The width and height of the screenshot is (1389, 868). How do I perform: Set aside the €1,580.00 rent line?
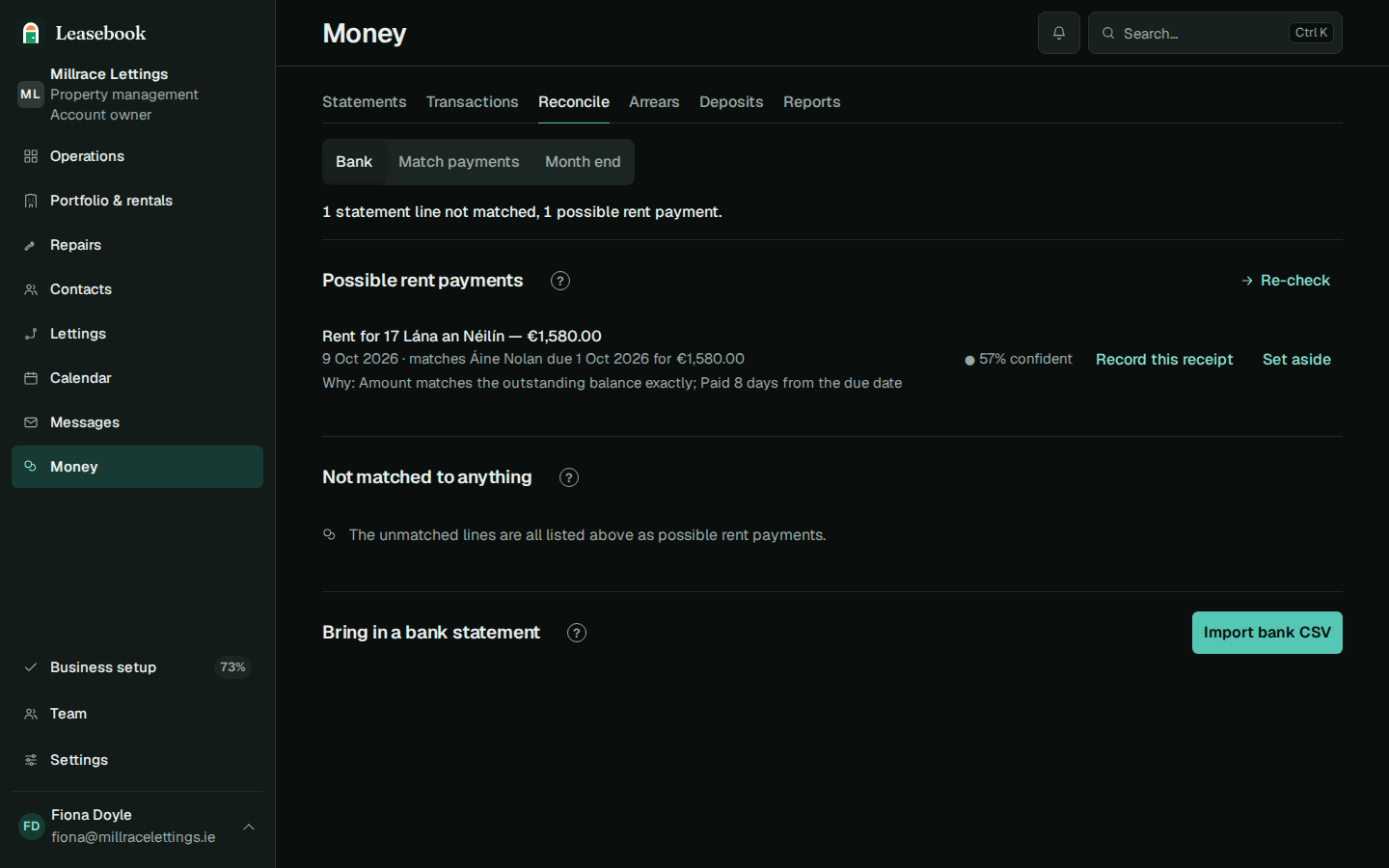coord(1296,360)
